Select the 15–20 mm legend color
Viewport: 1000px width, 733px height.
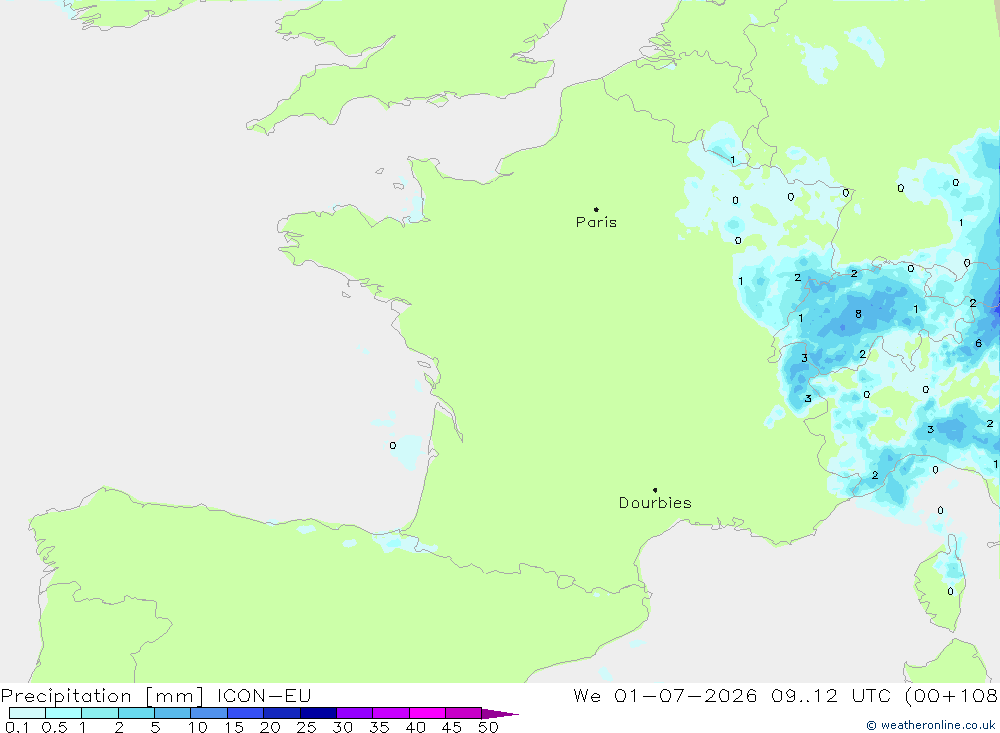tap(246, 713)
